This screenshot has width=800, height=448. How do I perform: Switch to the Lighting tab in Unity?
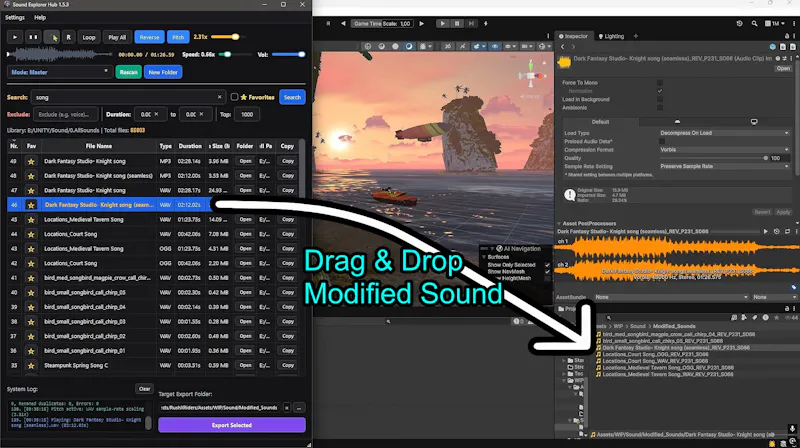pos(611,36)
